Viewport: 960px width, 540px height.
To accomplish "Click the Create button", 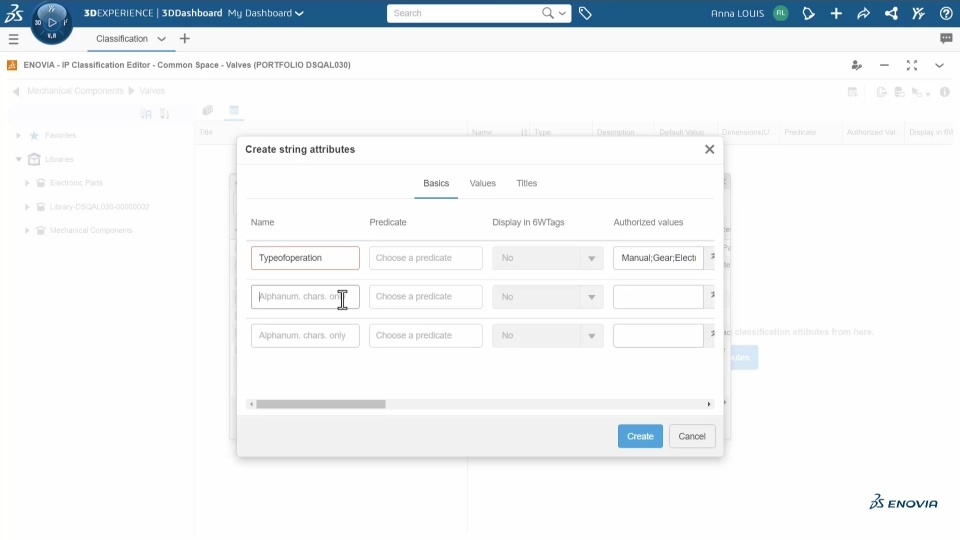I will pyautogui.click(x=640, y=436).
